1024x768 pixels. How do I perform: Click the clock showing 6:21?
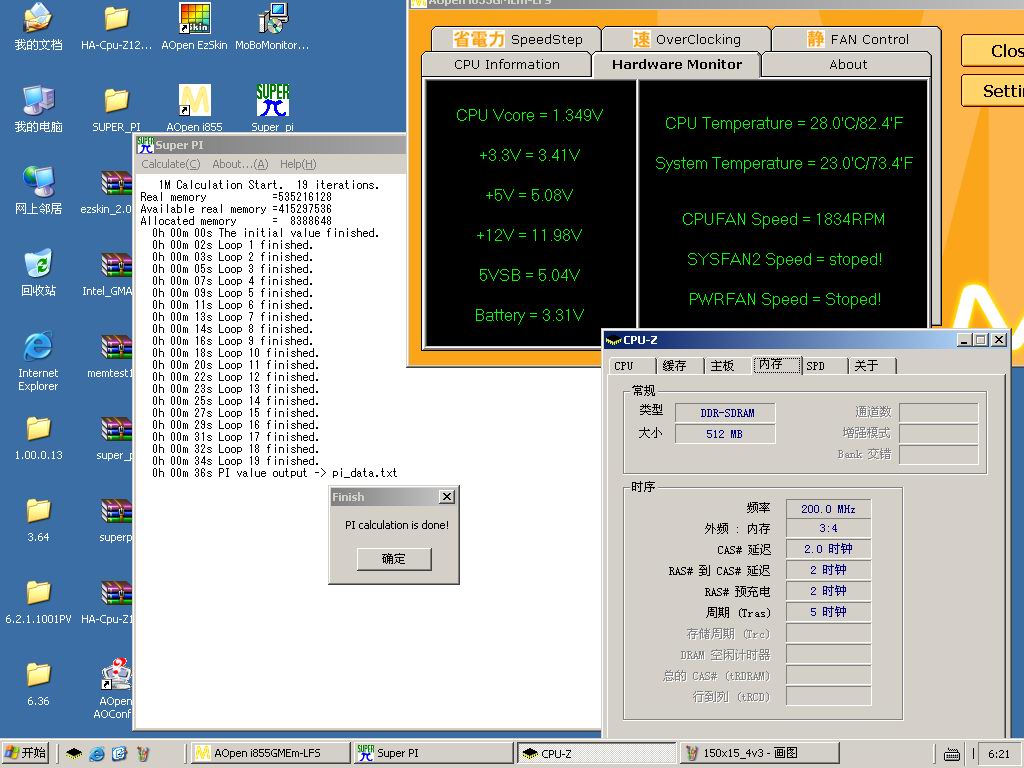click(x=999, y=754)
